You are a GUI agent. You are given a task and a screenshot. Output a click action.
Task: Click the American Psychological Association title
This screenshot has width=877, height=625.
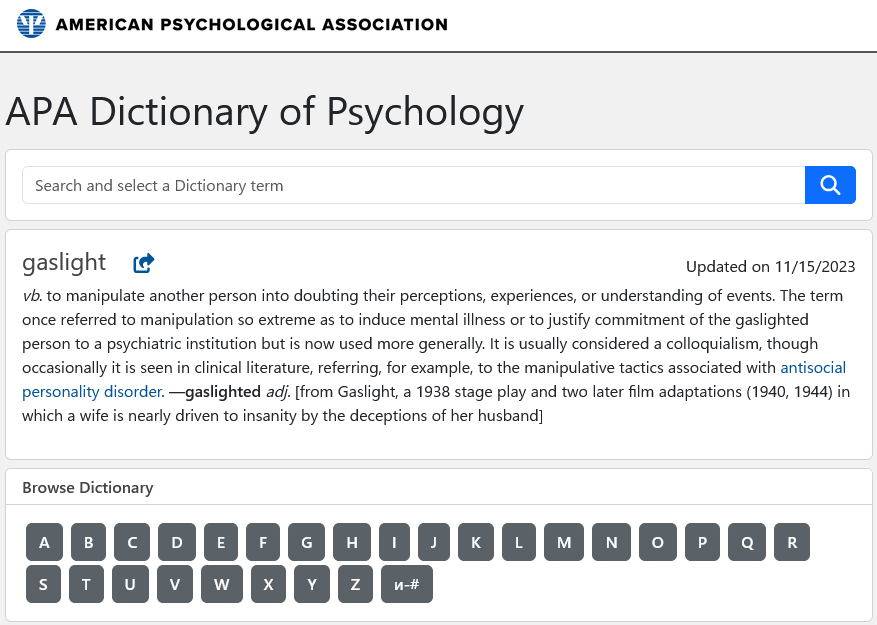click(x=252, y=24)
